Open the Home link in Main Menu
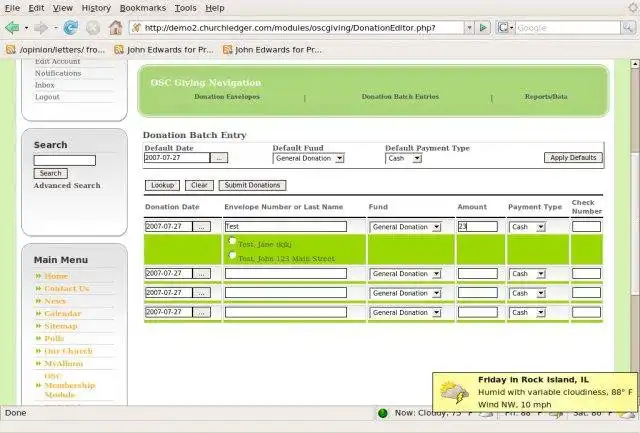The width and height of the screenshot is (640, 433). [56, 276]
